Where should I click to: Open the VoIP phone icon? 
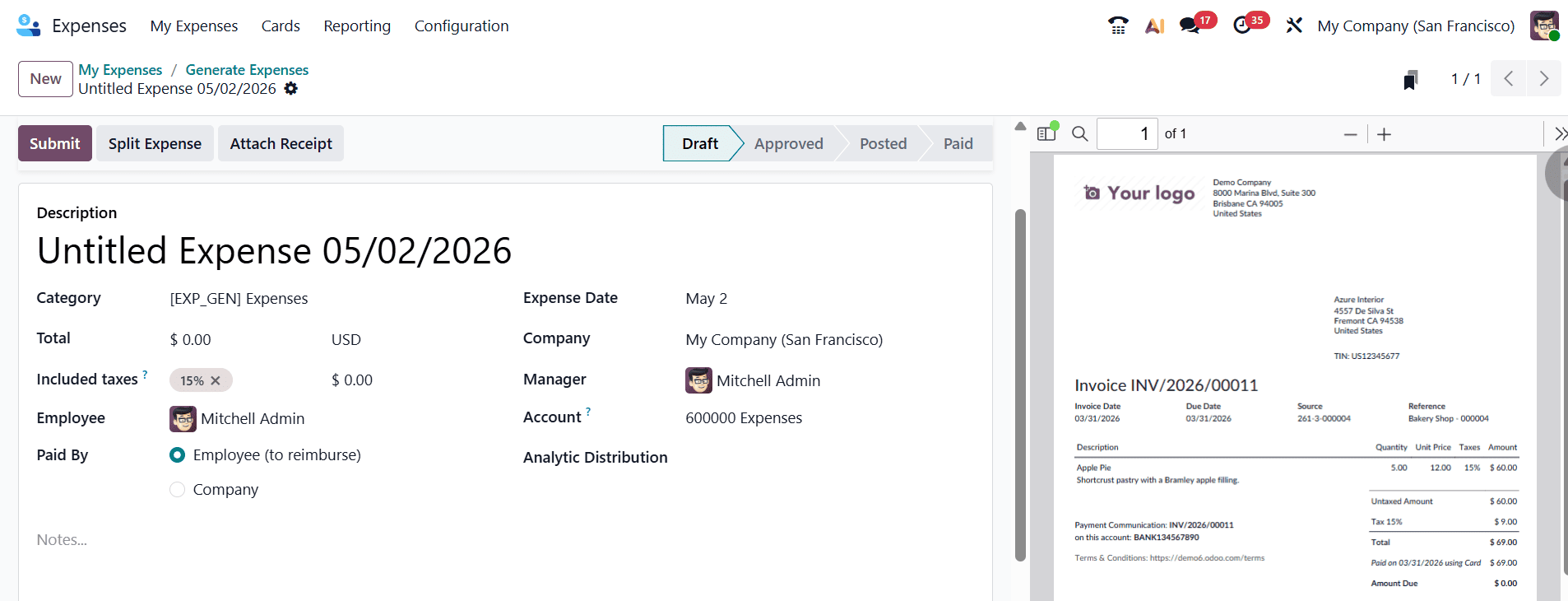1118,26
